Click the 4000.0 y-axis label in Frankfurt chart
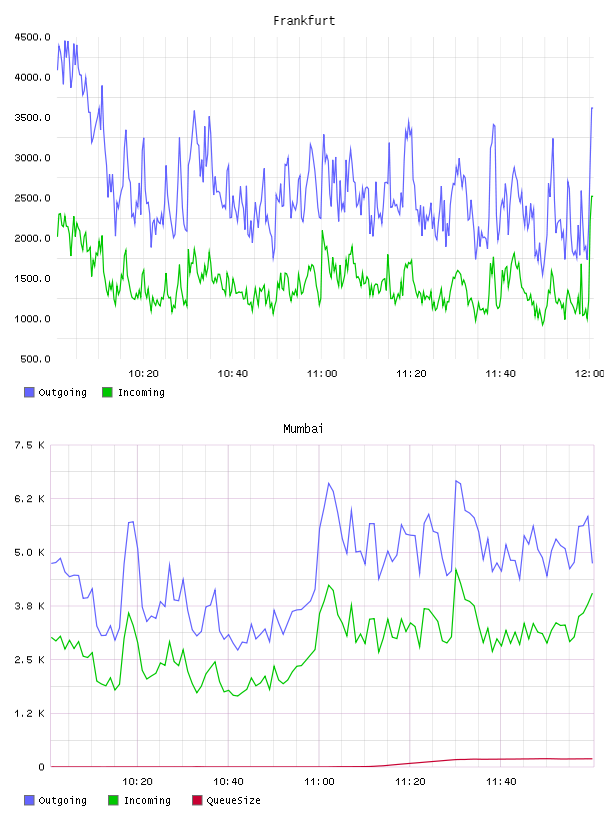Screen dimensions: 608x816 click(32, 77)
